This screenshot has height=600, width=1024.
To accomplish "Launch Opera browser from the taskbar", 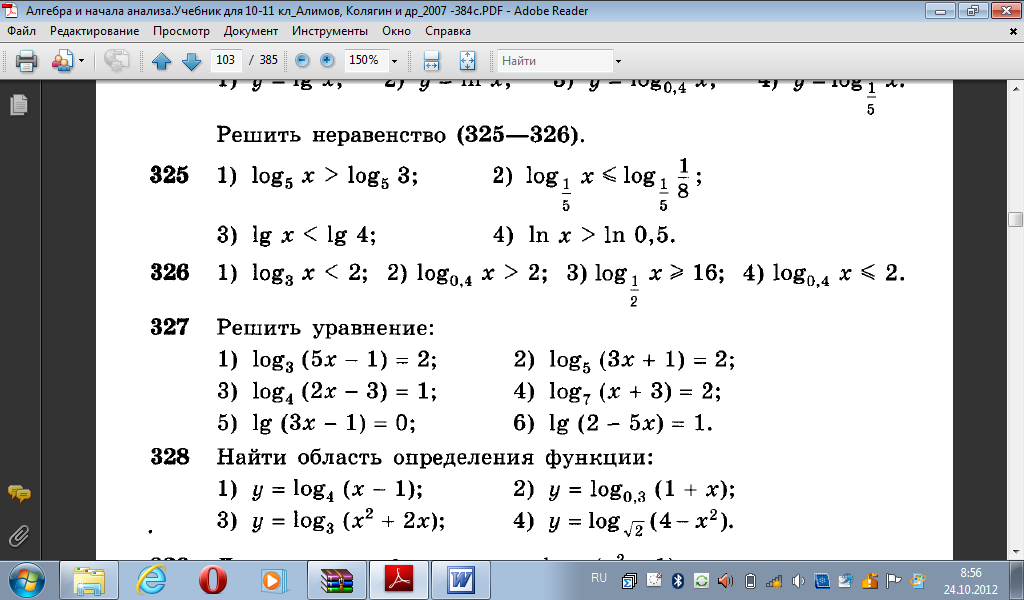I will (213, 580).
